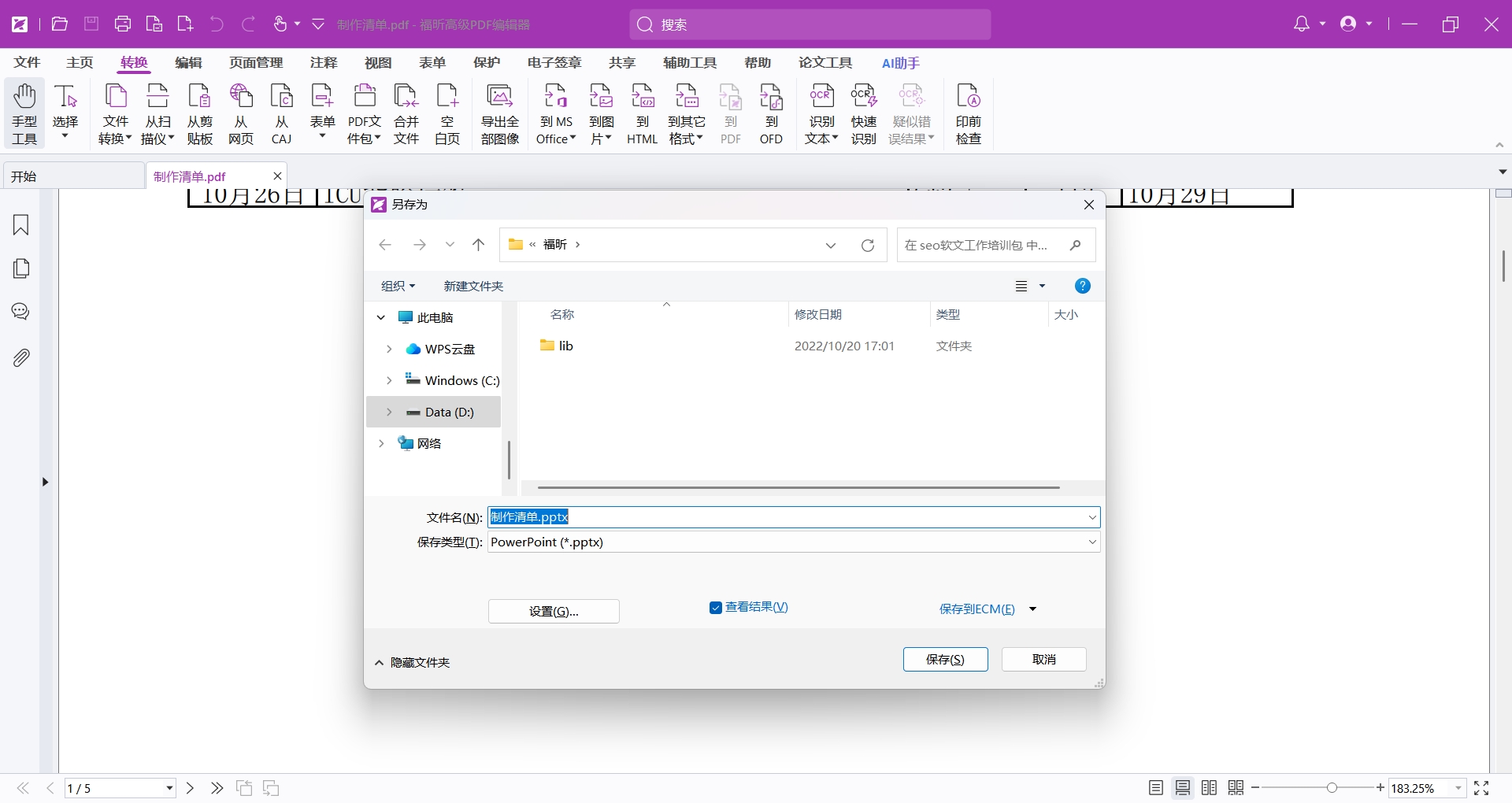Uncheck the 查看结果 checkbox
This screenshot has height=803, width=1512.
[716, 608]
